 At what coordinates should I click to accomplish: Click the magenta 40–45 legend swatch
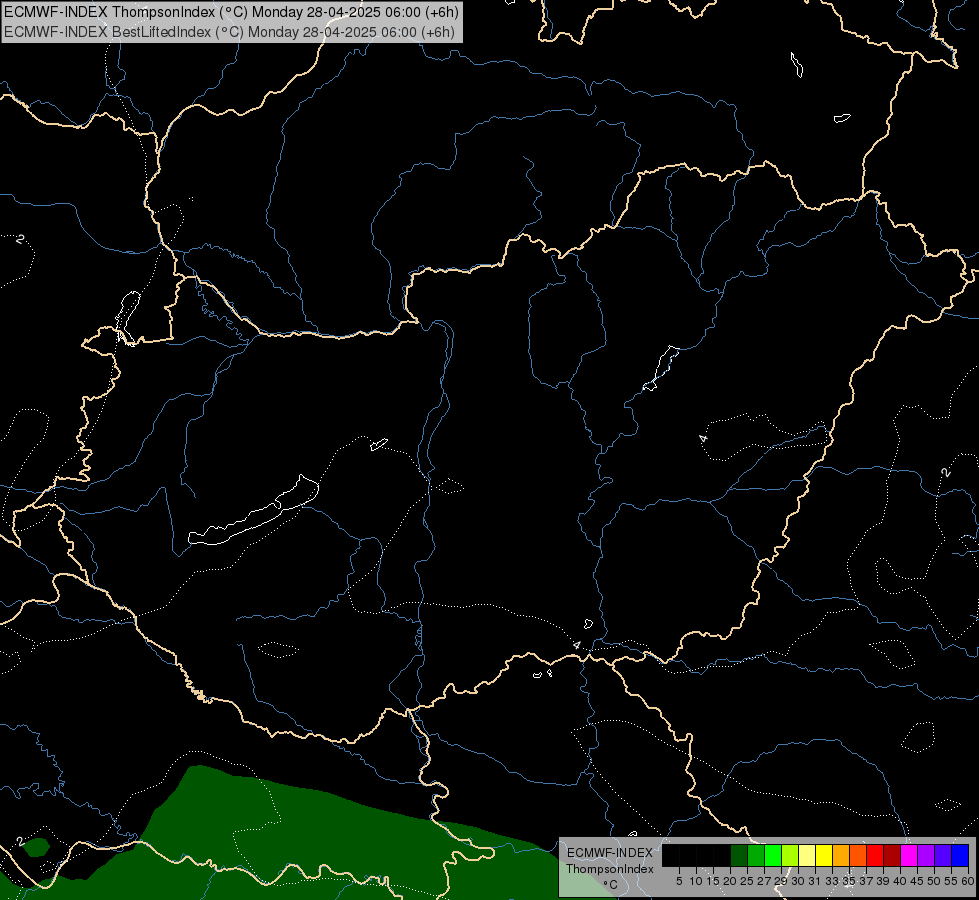click(x=909, y=855)
